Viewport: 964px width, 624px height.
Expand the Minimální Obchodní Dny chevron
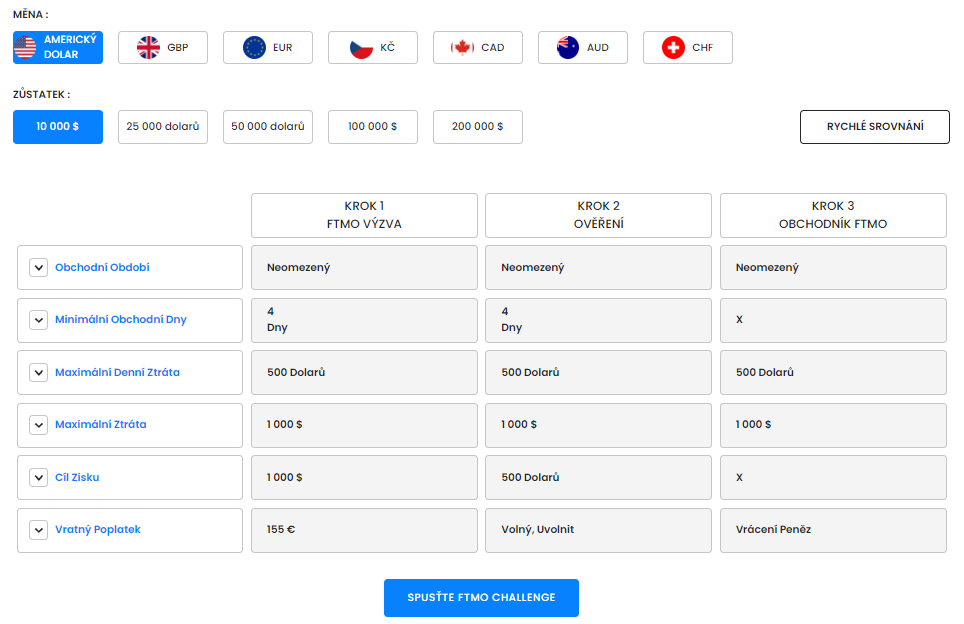[x=38, y=320]
